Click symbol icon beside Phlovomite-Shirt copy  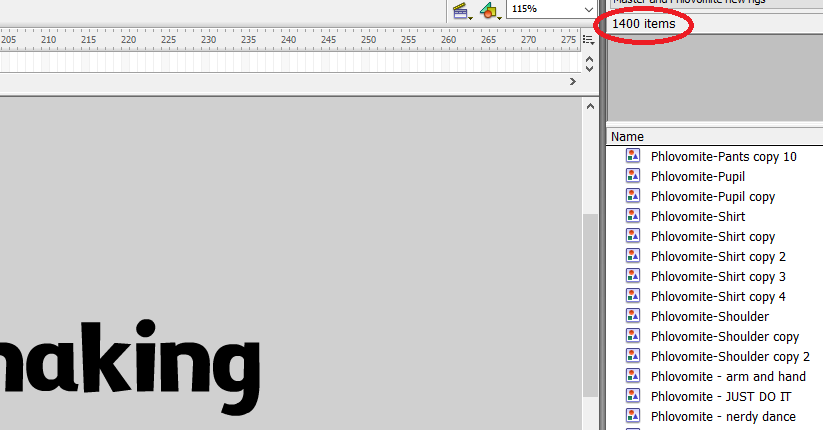[x=633, y=235]
